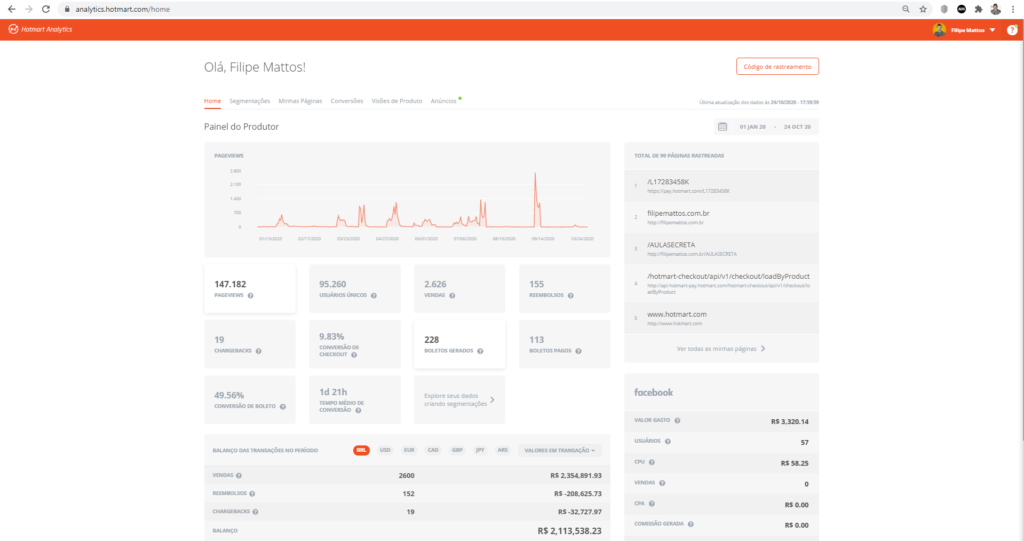Click help icon next to CPA
This screenshot has width=1024, height=541.
click(652, 503)
